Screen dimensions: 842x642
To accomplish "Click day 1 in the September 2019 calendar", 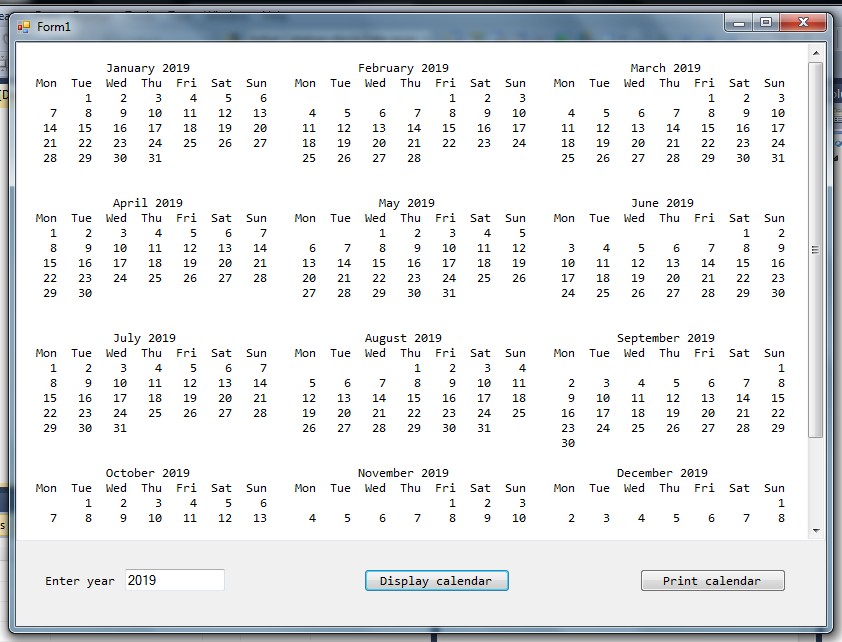I will point(781,368).
